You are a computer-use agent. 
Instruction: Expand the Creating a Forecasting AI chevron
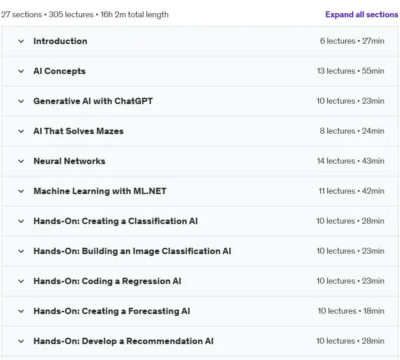[x=21, y=311]
